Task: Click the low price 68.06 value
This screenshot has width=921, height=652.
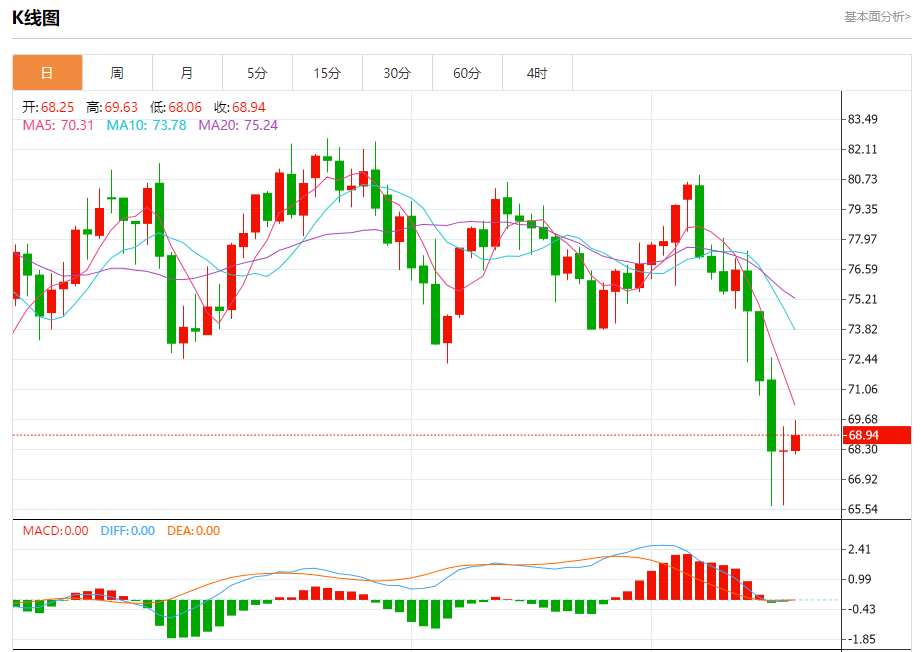Action: 185,107
